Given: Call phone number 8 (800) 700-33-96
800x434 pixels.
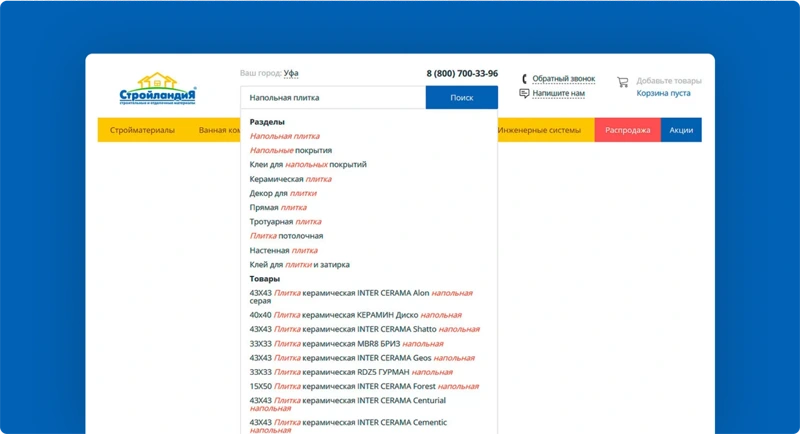Looking at the screenshot, I should (462, 73).
